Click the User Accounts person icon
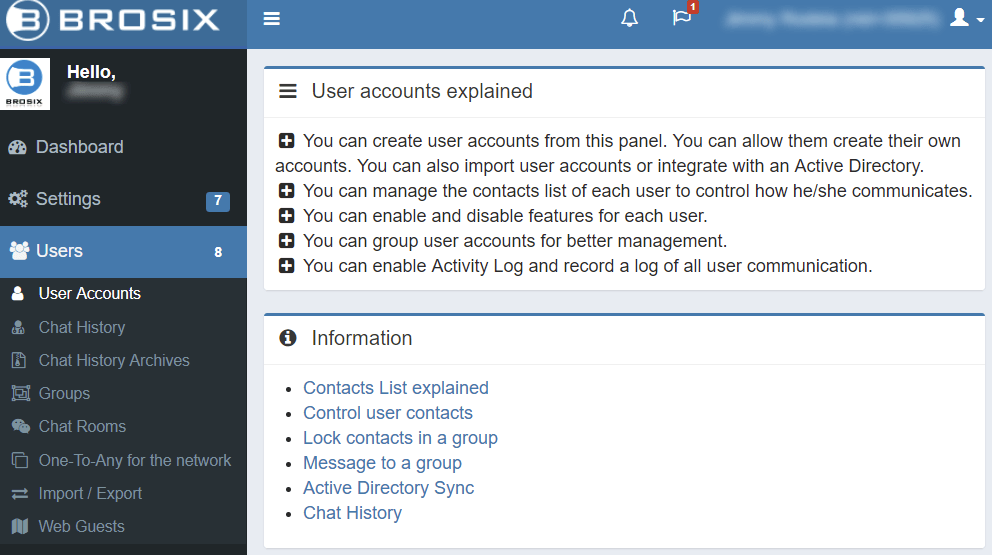The height and width of the screenshot is (555, 992). (x=18, y=294)
